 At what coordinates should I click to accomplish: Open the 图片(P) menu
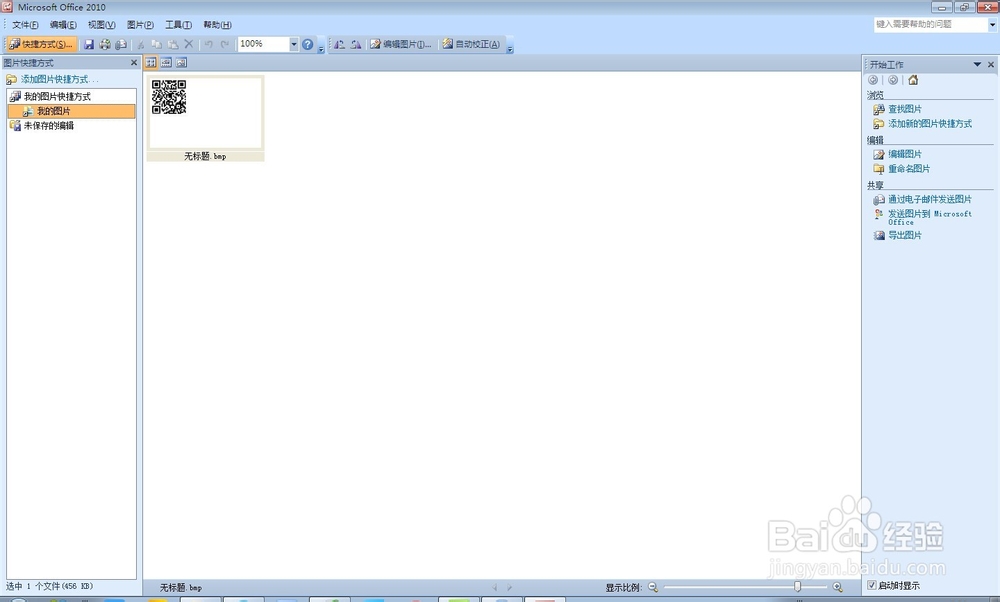[140, 25]
